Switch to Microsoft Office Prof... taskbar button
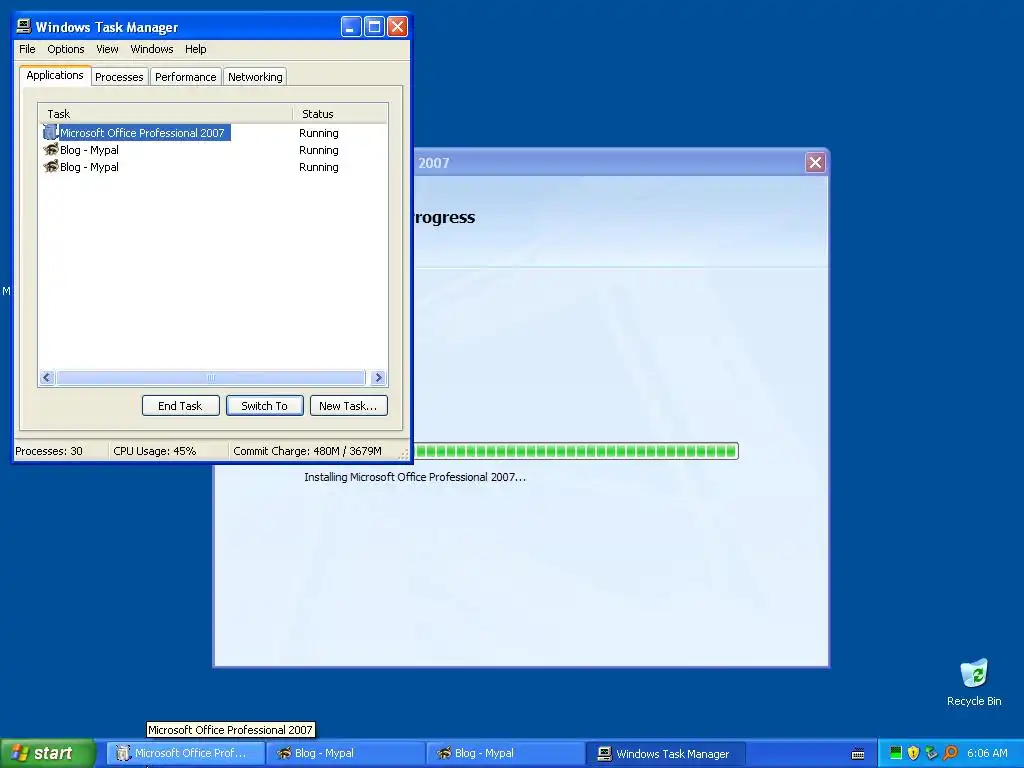1024x768 pixels. (x=186, y=753)
